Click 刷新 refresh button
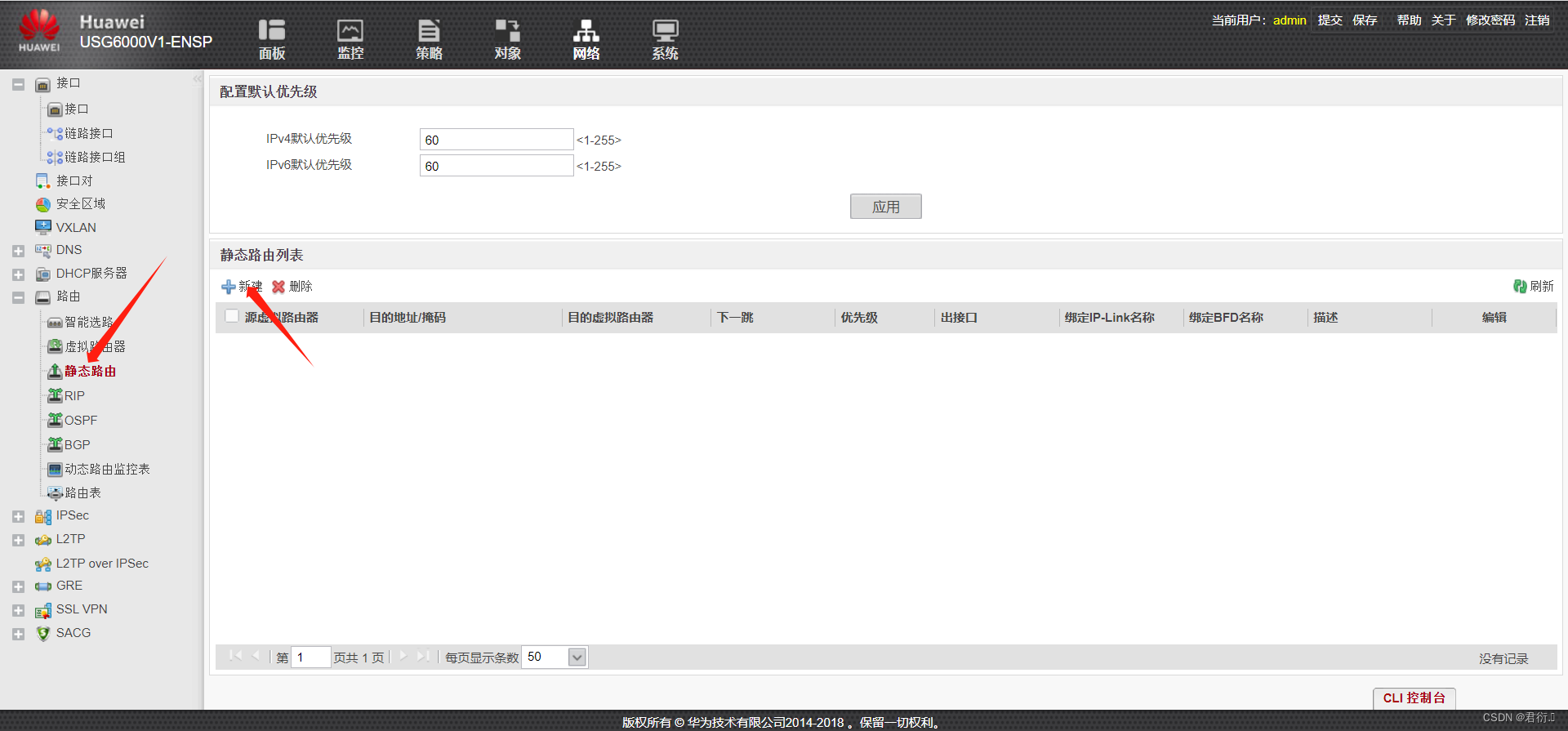Viewport: 1568px width, 731px height. pyautogui.click(x=1533, y=286)
